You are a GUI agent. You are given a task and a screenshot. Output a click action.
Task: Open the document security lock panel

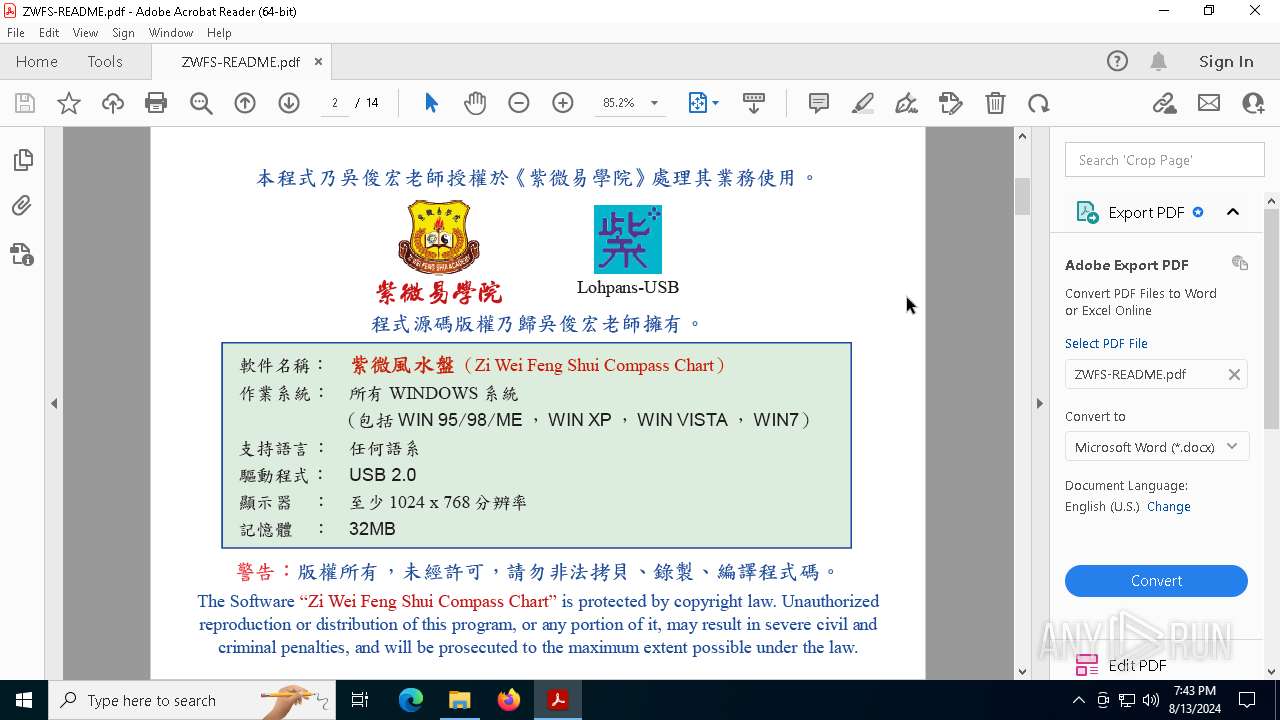pos(22,254)
